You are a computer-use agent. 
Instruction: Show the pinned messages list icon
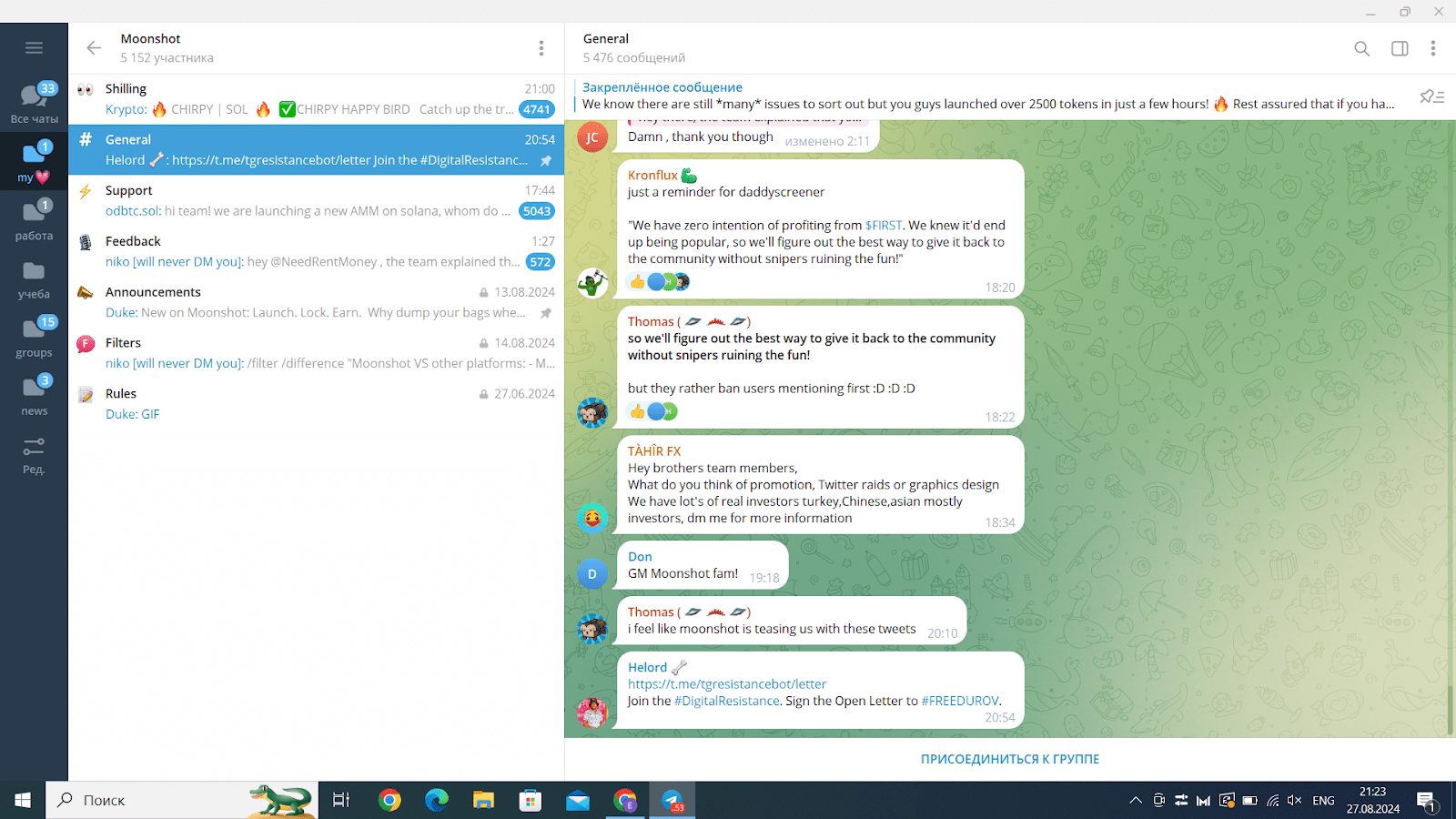point(1432,96)
